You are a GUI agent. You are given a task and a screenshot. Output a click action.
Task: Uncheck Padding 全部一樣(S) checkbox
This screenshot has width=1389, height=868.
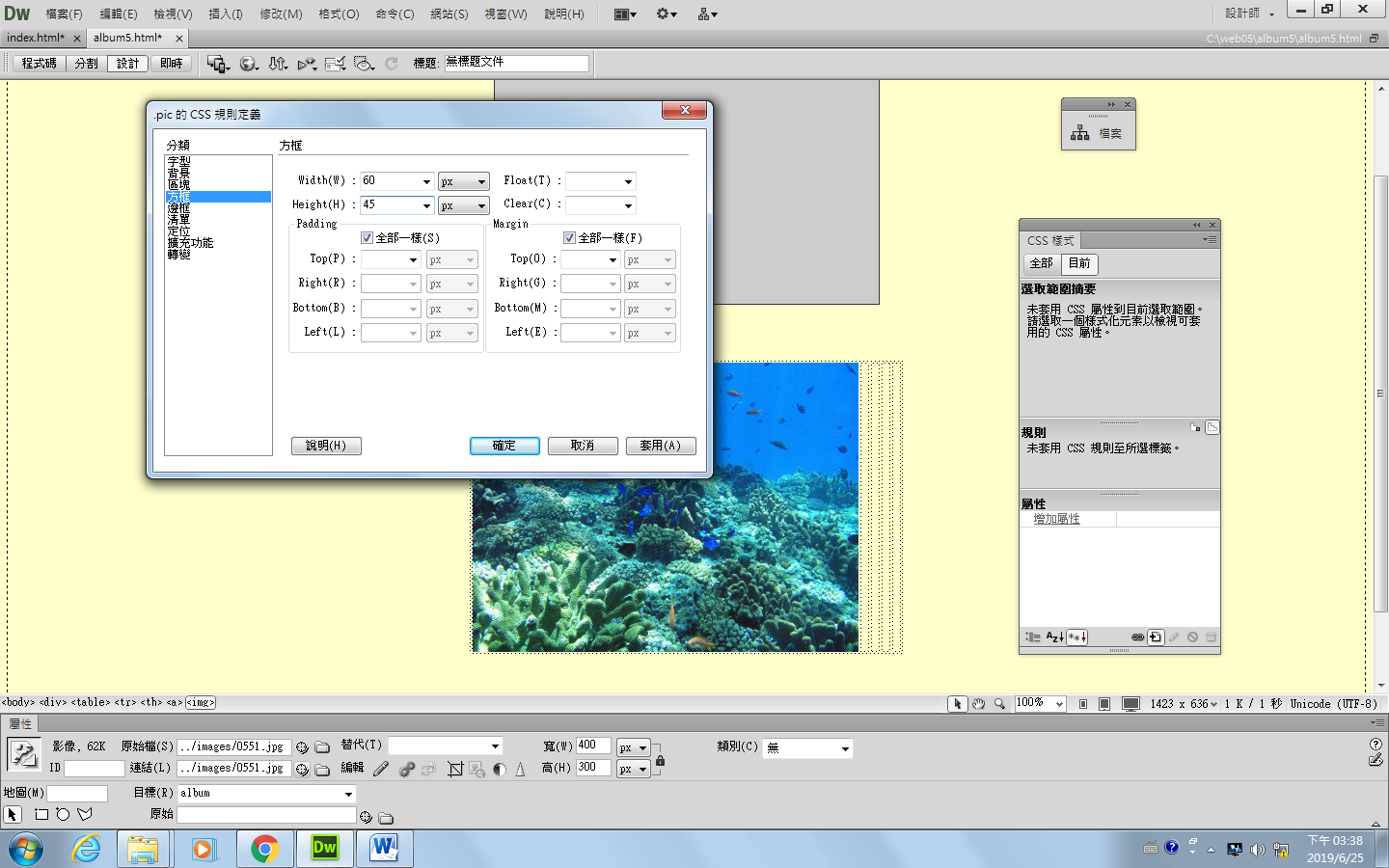tap(368, 238)
